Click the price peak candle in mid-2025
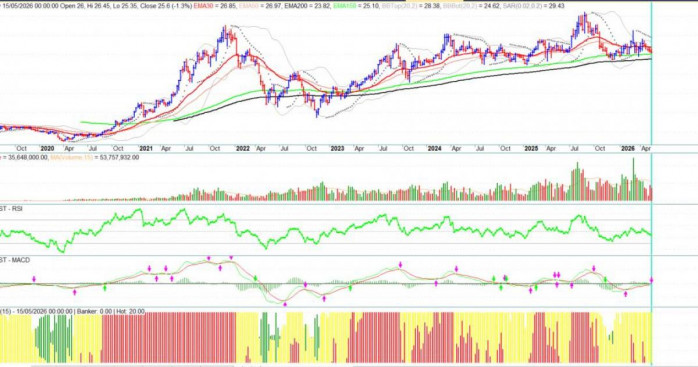 [584, 22]
